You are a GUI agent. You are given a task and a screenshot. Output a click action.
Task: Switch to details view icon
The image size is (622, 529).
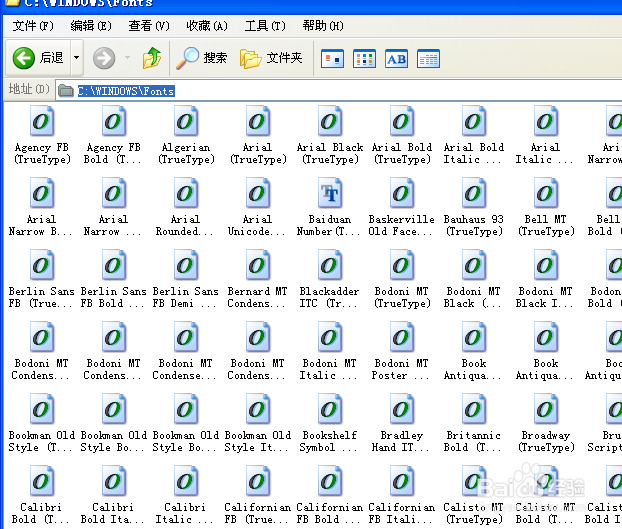click(428, 59)
